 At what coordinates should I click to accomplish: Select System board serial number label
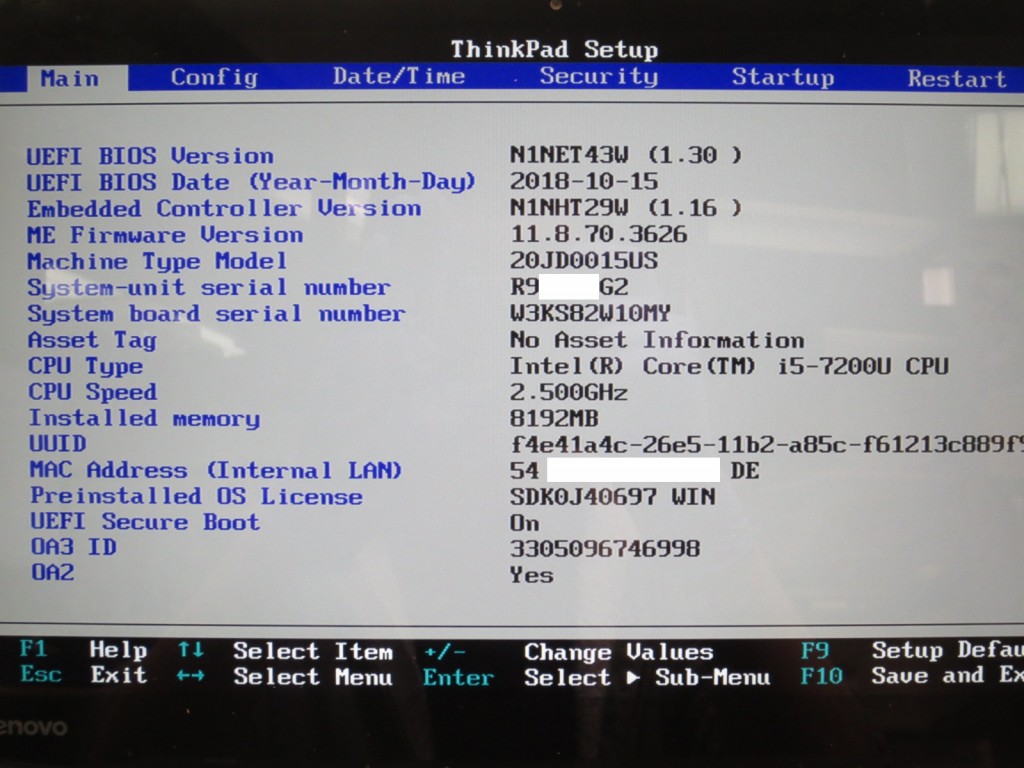(216, 313)
